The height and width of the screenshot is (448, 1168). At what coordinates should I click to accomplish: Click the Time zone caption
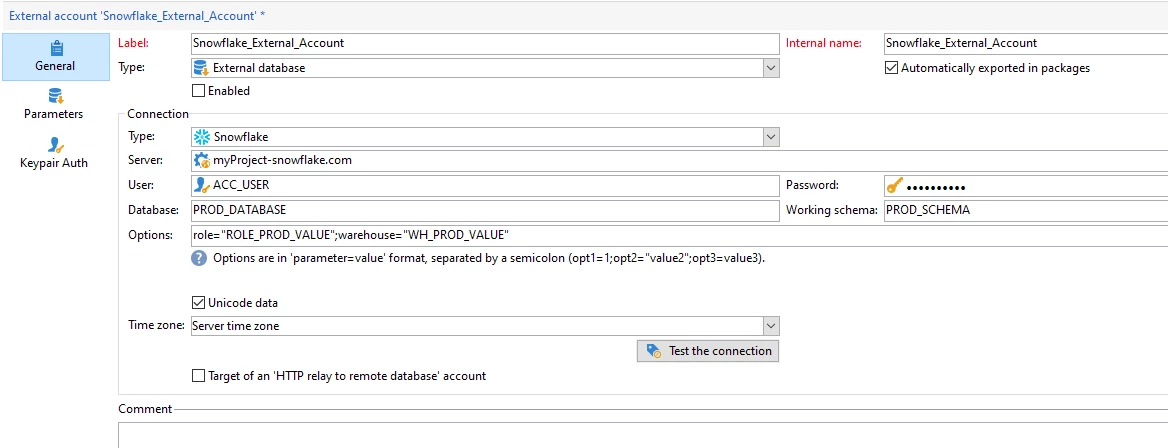[x=156, y=326]
